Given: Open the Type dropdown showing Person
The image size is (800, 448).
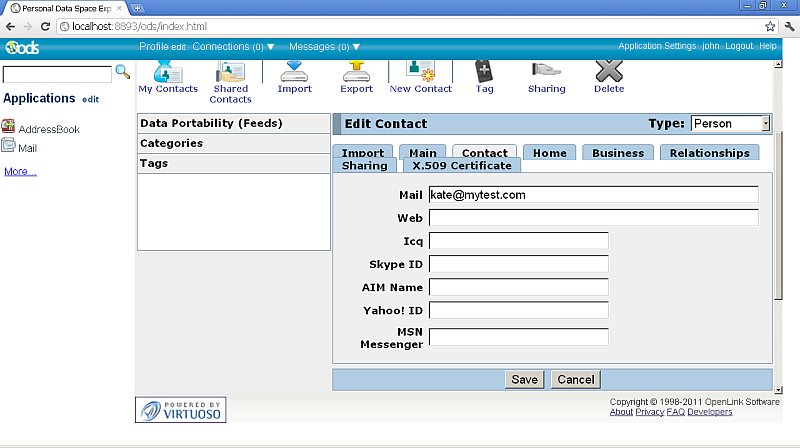Looking at the screenshot, I should click(730, 123).
